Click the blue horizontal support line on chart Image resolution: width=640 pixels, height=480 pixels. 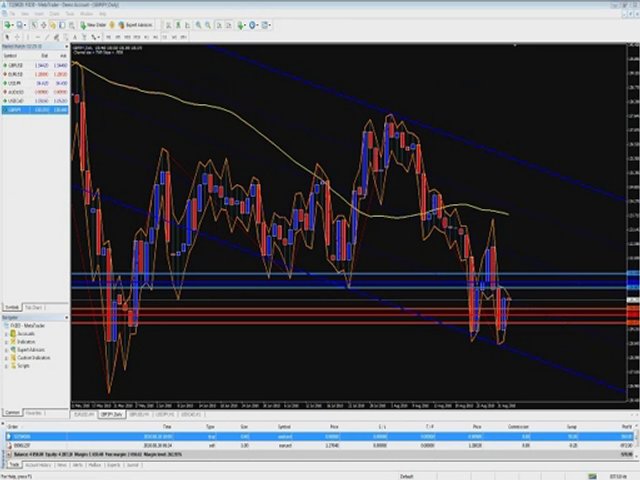coord(349,282)
